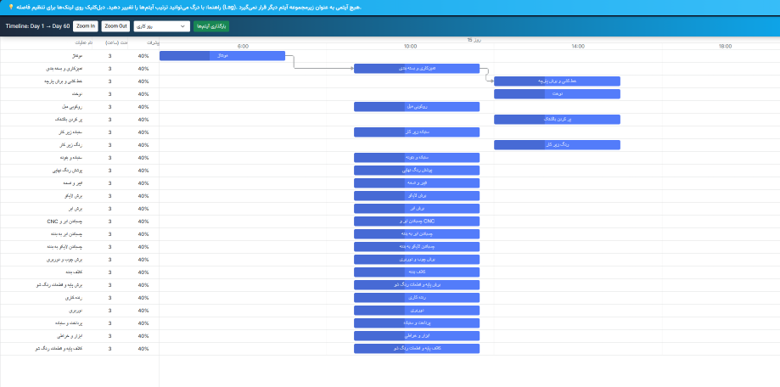780x387 pixels.
Task: Click the Zoom In button
Action: [x=86, y=26]
